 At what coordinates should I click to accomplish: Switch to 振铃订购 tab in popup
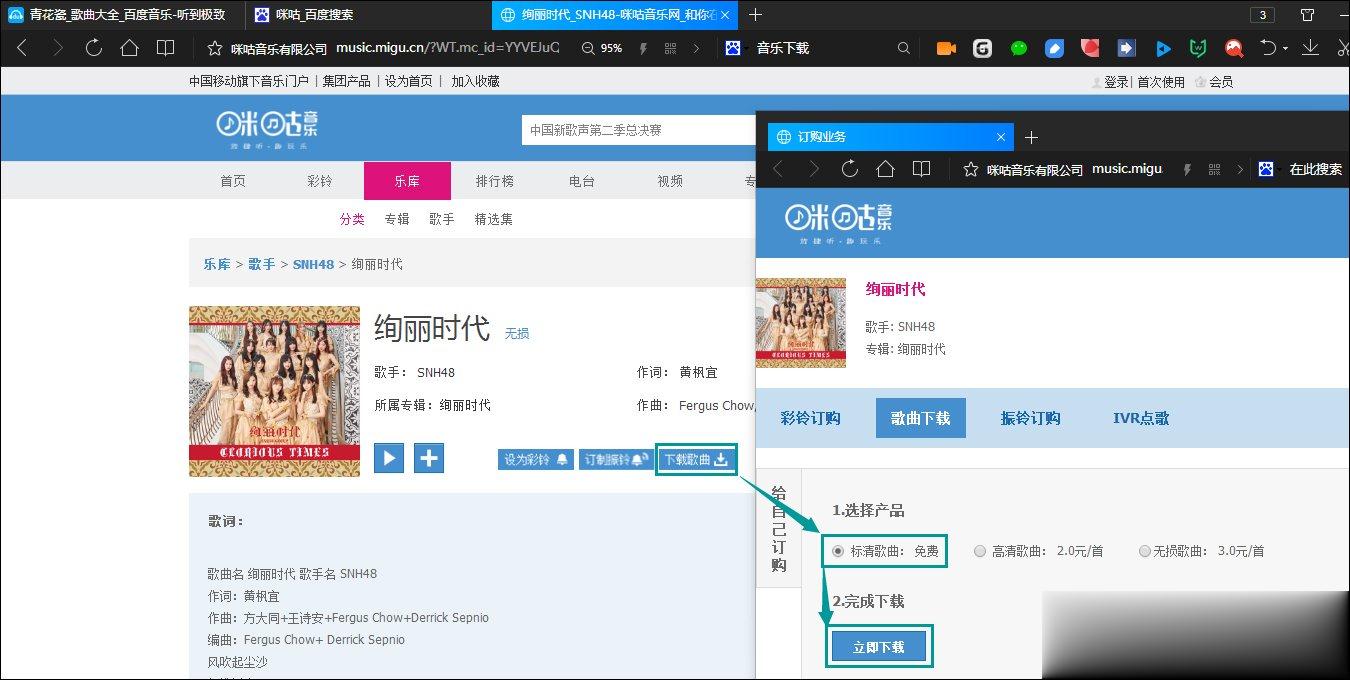1030,418
